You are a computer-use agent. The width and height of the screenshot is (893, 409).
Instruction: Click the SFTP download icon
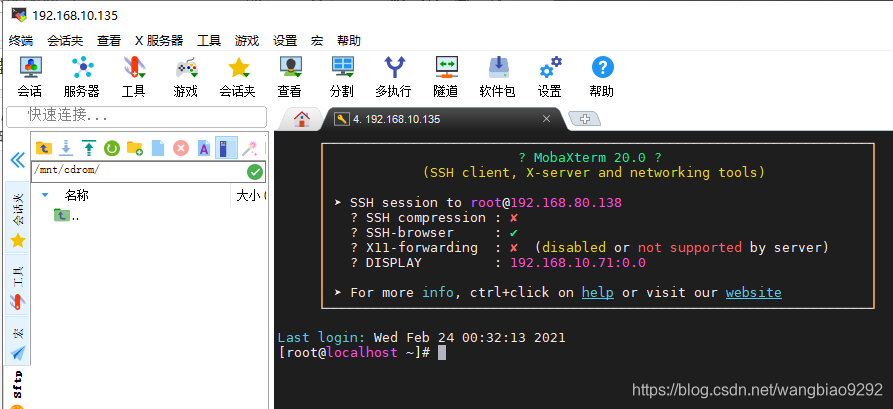click(x=66, y=149)
